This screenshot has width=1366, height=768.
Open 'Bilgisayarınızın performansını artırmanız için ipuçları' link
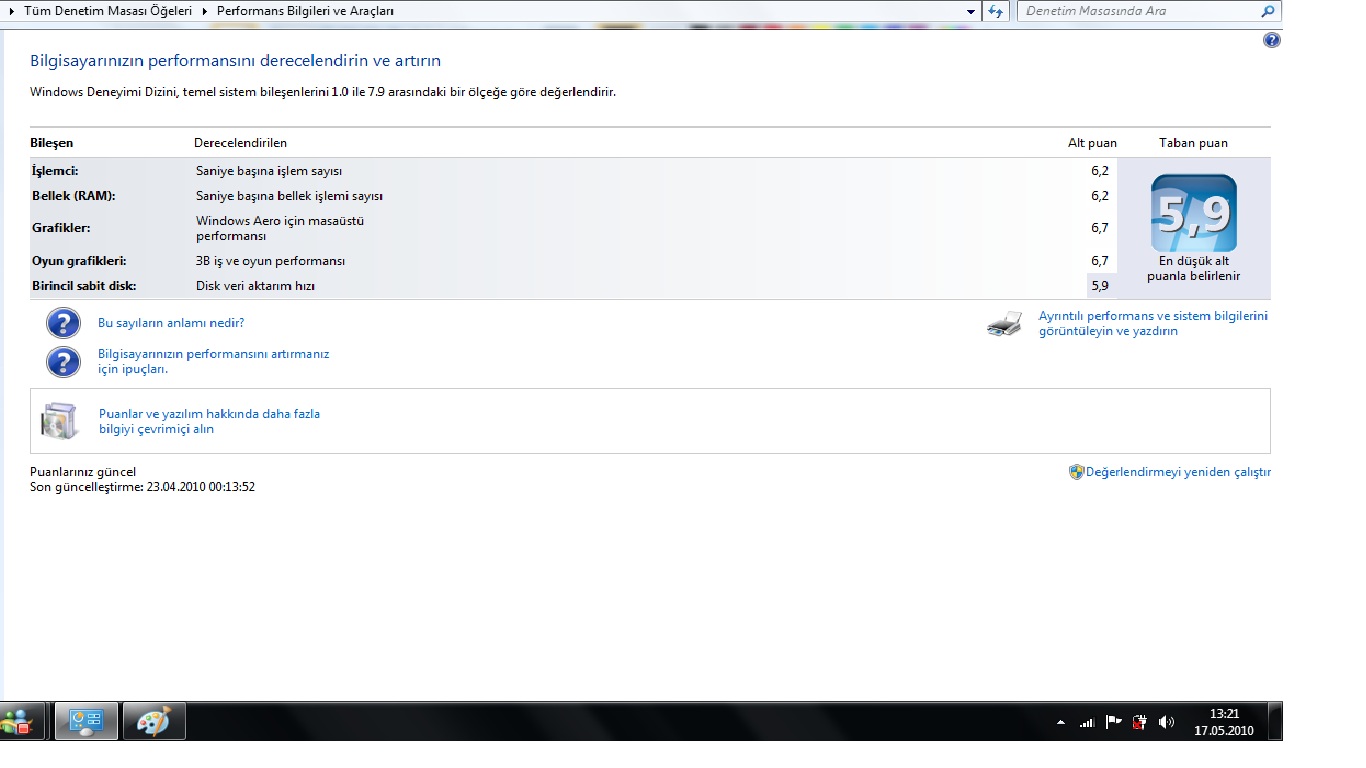coord(213,361)
